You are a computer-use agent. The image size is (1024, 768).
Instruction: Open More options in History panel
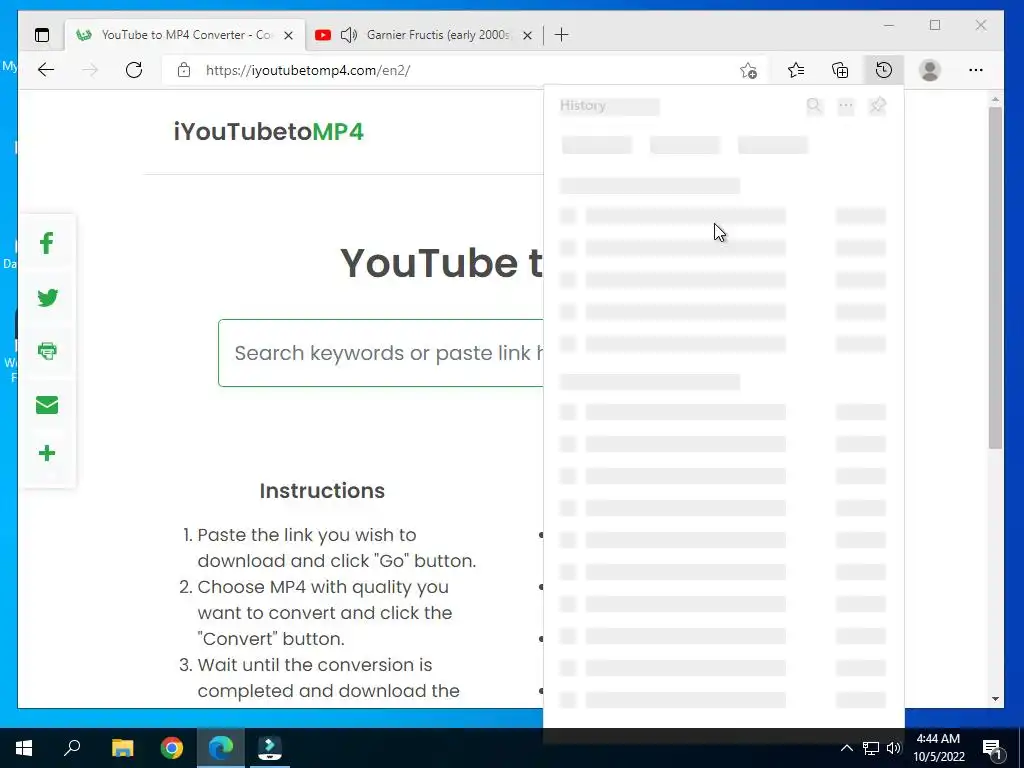846,105
